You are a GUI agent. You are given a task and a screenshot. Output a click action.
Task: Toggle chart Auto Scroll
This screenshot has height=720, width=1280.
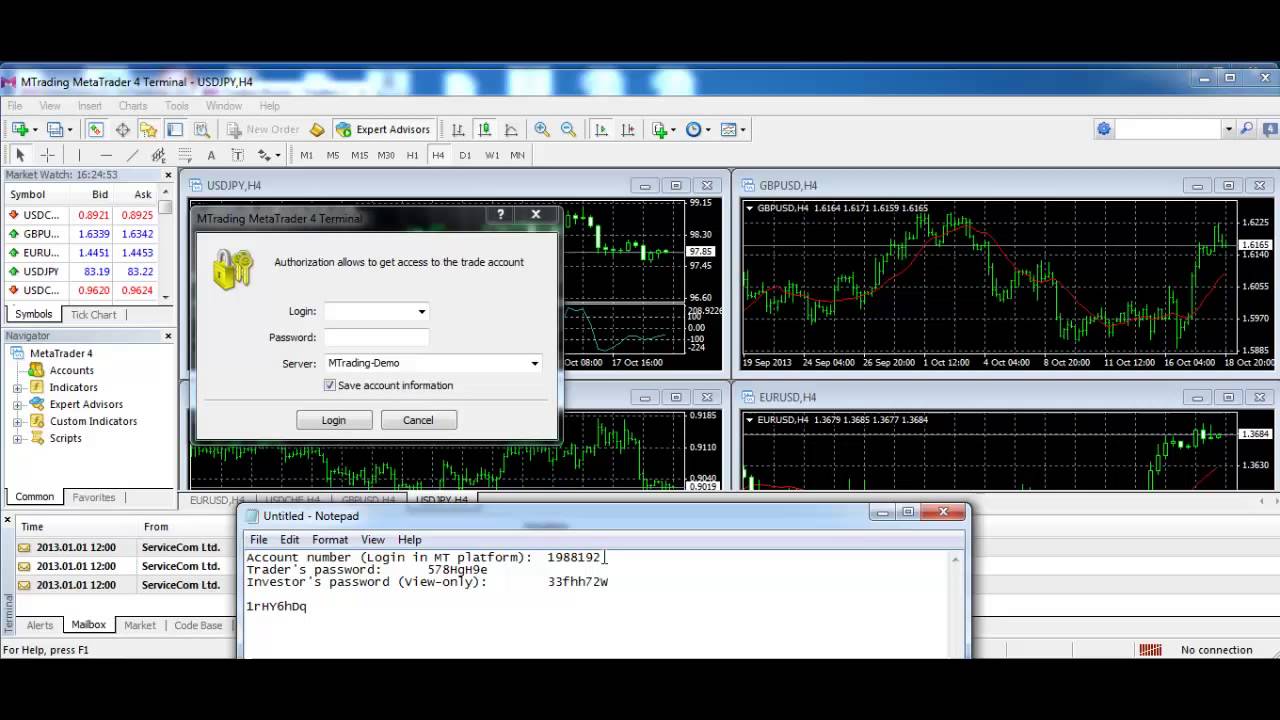click(x=601, y=129)
